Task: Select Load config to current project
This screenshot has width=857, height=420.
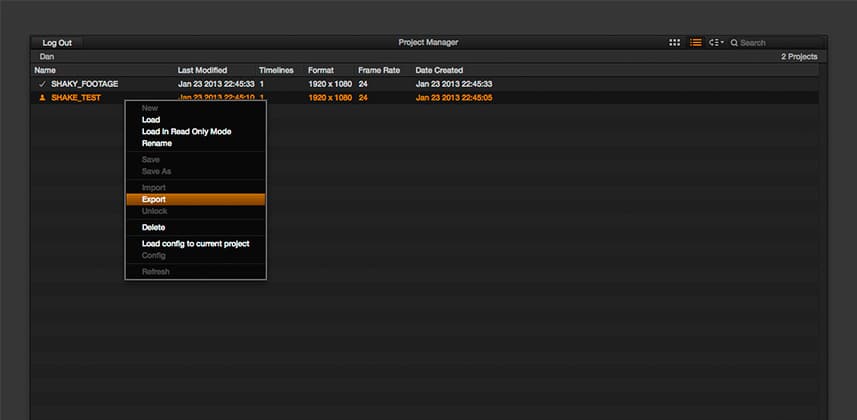Action: coord(196,244)
